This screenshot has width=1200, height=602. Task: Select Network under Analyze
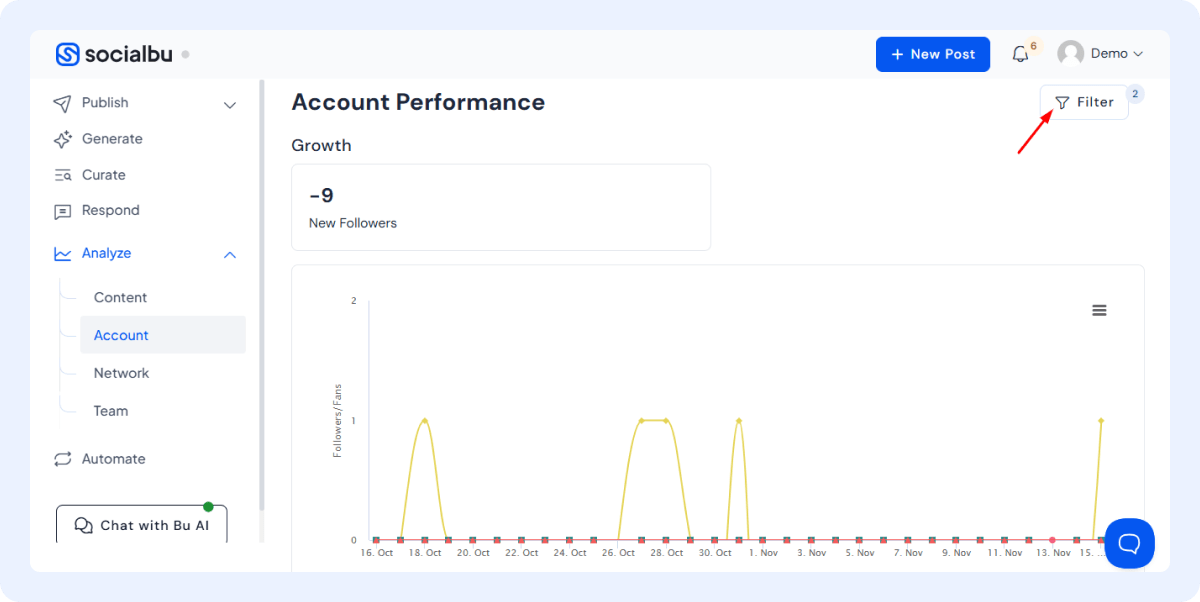pos(121,373)
